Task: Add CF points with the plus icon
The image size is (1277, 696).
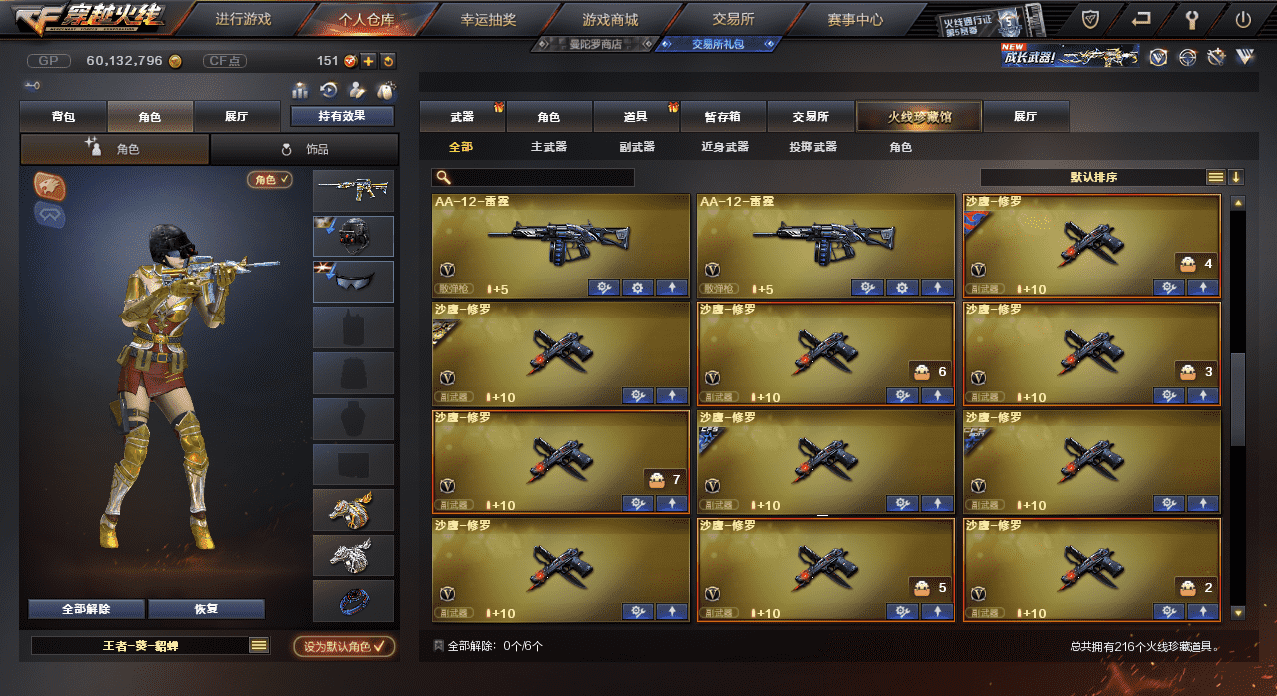Action: [x=368, y=61]
